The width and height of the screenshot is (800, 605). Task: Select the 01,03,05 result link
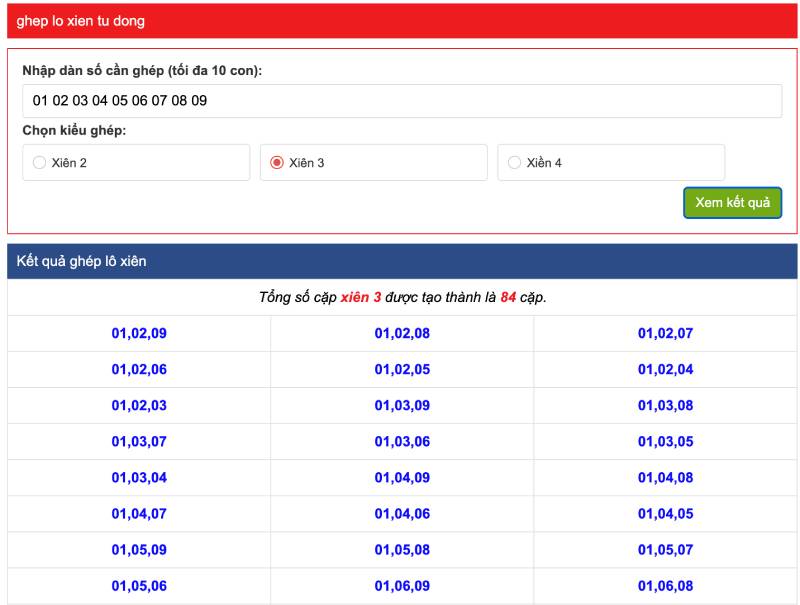click(x=665, y=442)
